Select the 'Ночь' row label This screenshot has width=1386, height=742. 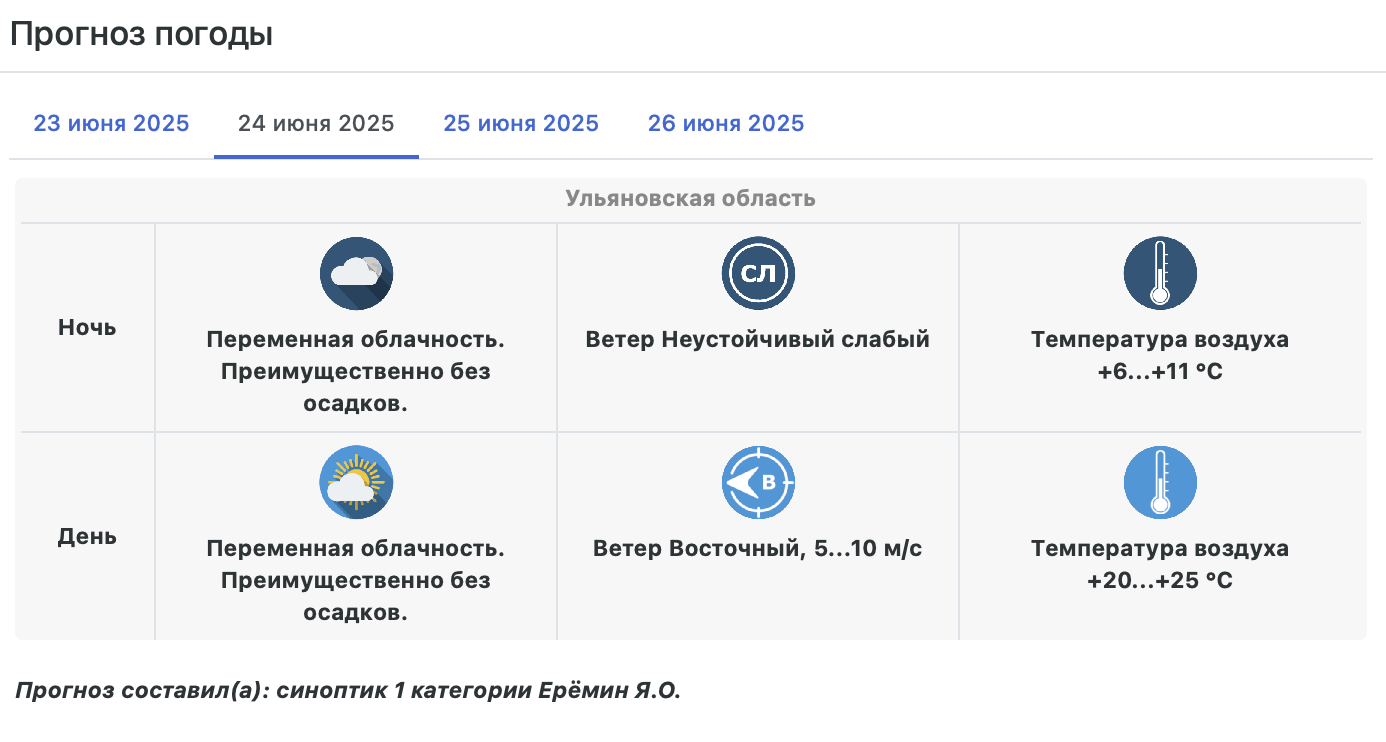87,327
